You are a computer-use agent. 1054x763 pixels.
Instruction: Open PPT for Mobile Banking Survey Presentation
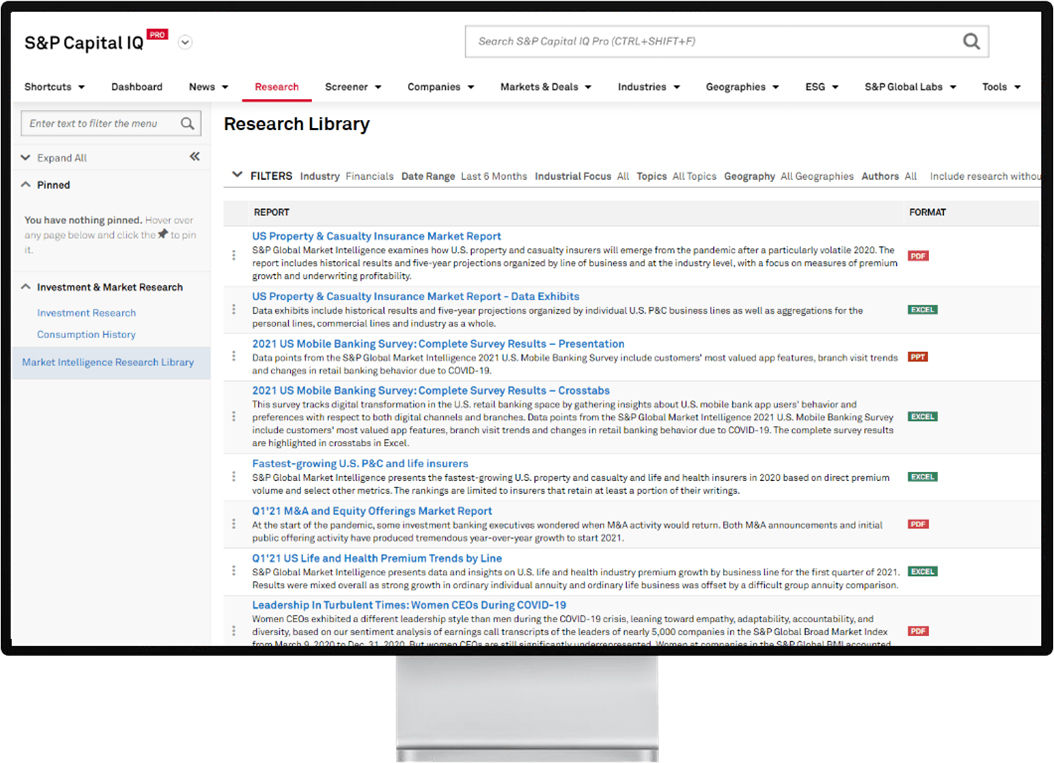(x=918, y=357)
